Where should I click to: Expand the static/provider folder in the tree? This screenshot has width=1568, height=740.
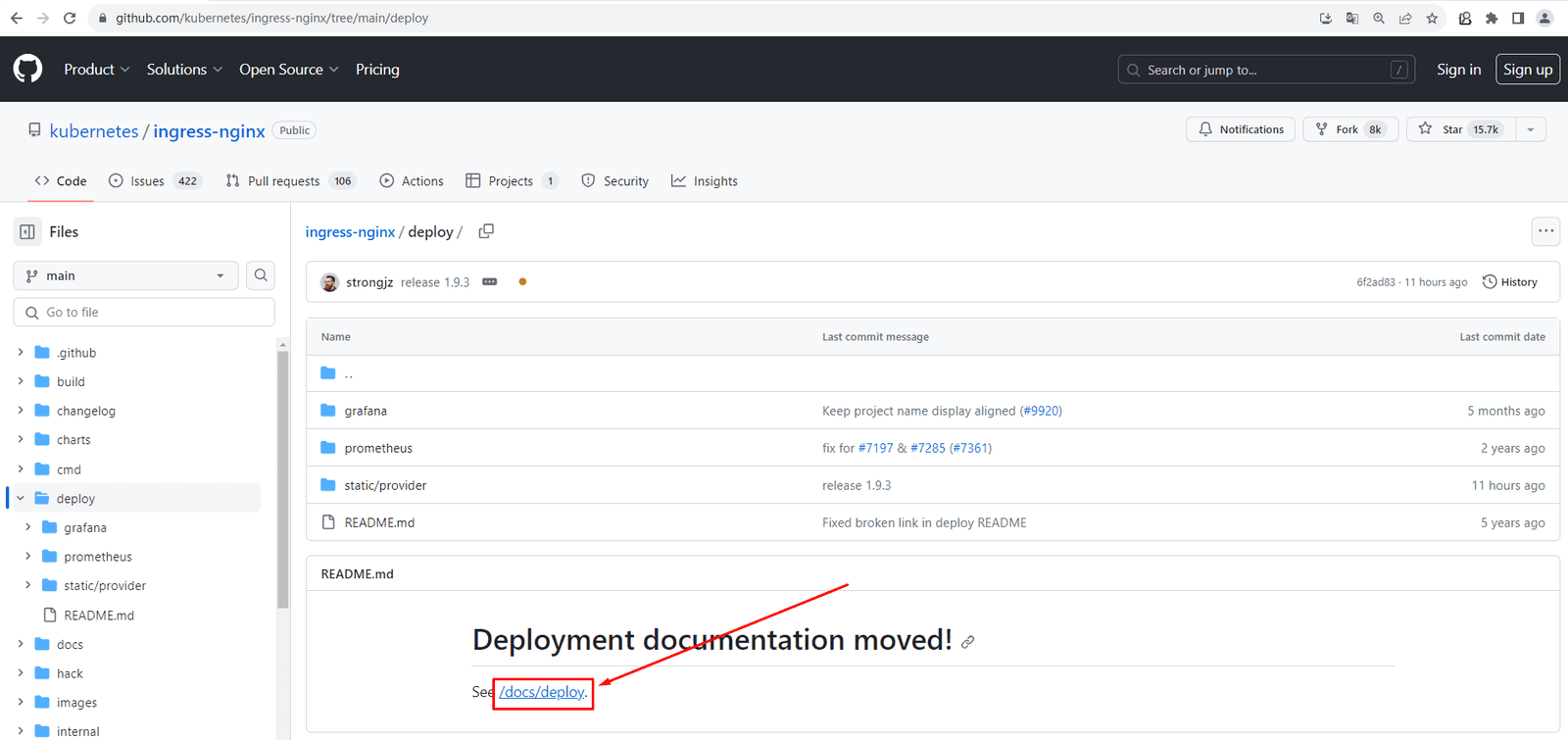(x=28, y=585)
